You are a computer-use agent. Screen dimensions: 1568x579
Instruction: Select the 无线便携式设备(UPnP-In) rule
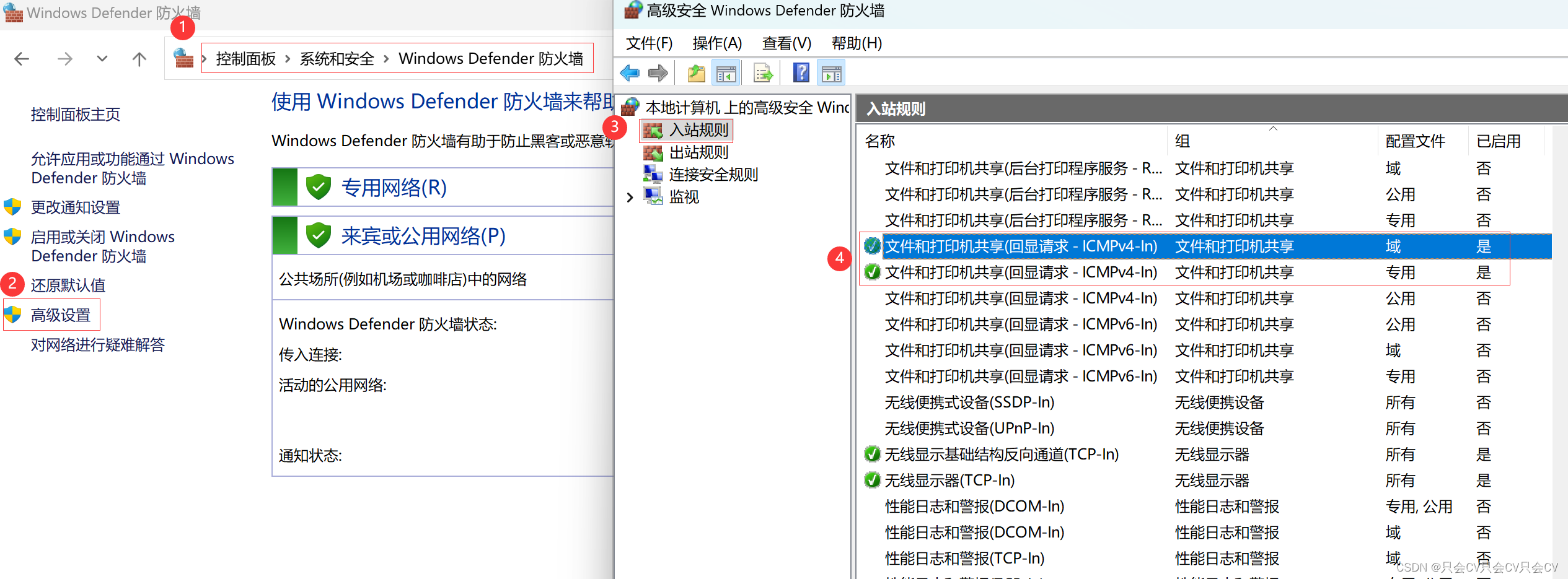tap(969, 428)
